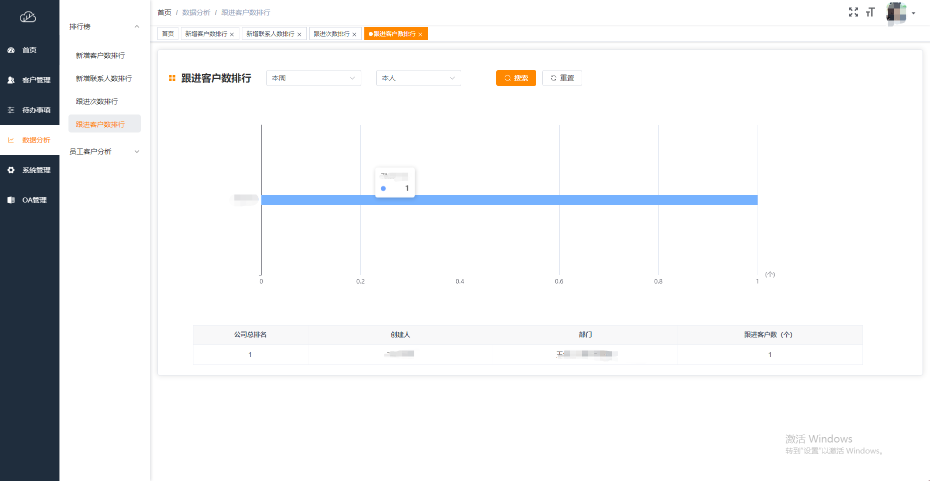Viewport: 930px width, 481px height.
Task: Close the 新增客户数排行 tab
Action: click(x=232, y=34)
